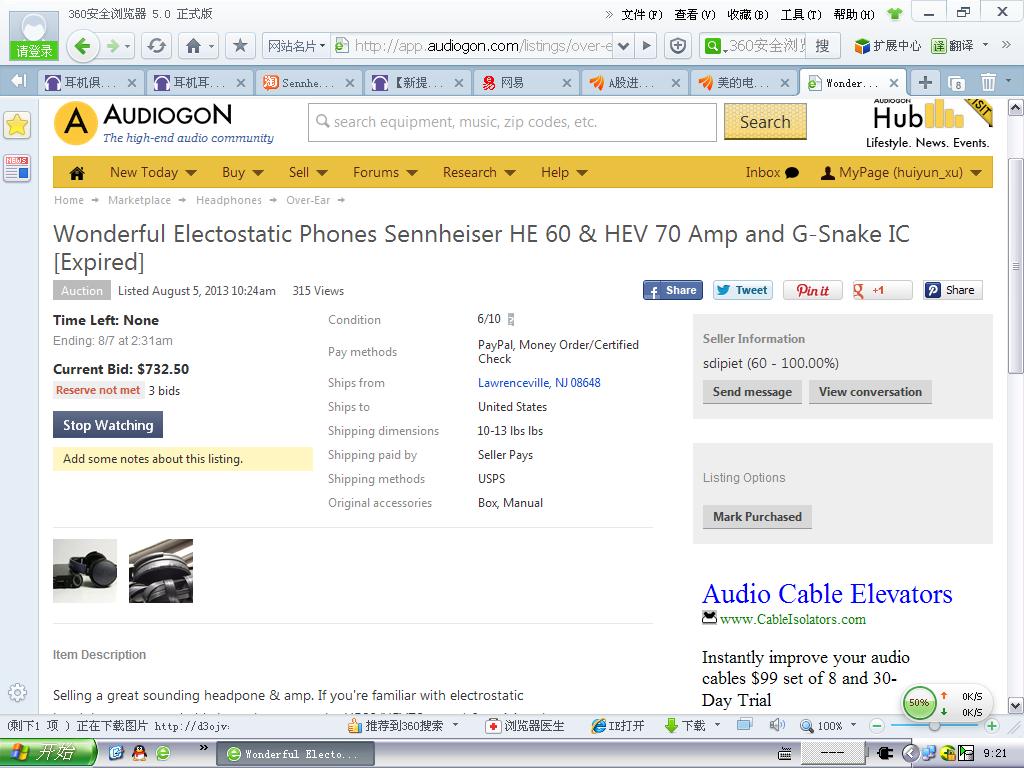Open the first headphone thumbnail image

pos(85,571)
